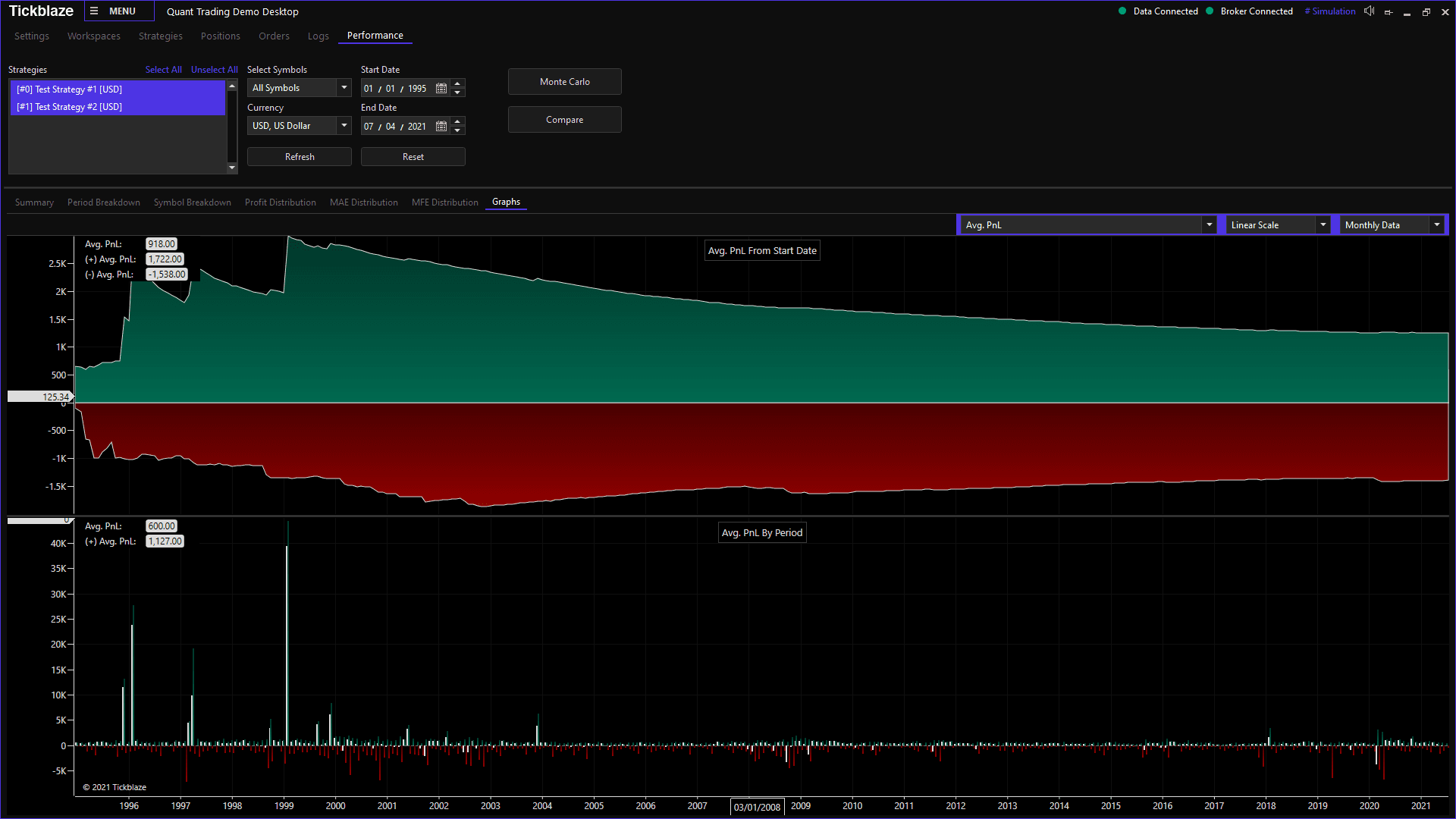Viewport: 1456px width, 819px height.
Task: Click the speaker sound icon
Action: click(x=1369, y=11)
